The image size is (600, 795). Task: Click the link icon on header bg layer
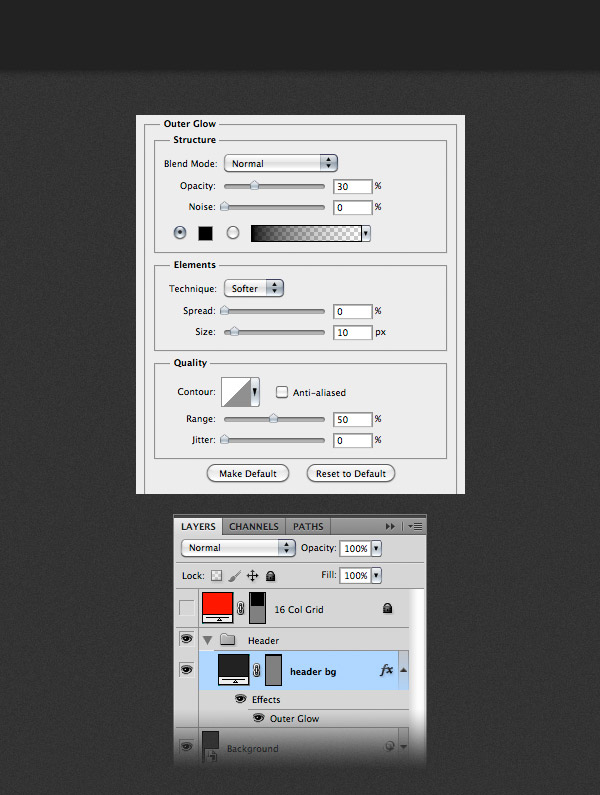click(x=257, y=670)
